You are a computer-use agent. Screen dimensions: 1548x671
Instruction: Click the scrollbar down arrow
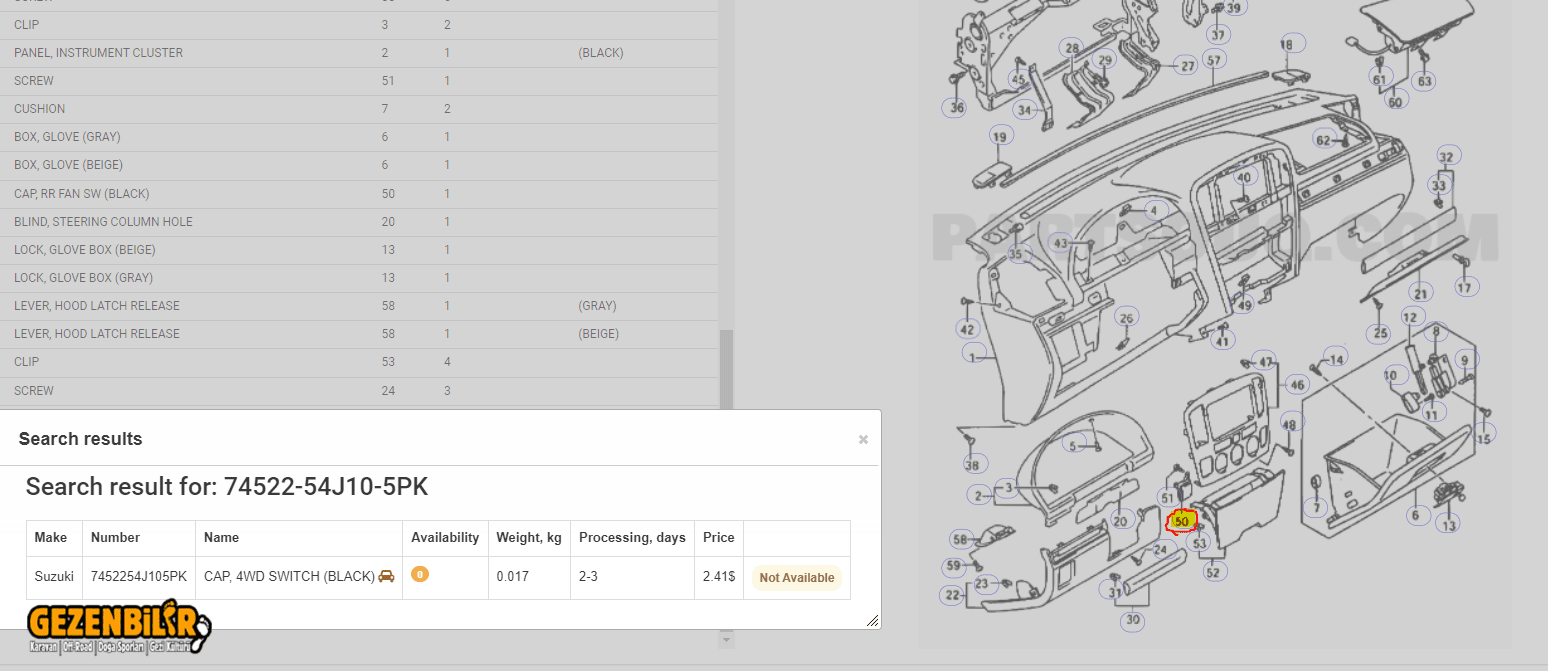tap(727, 639)
